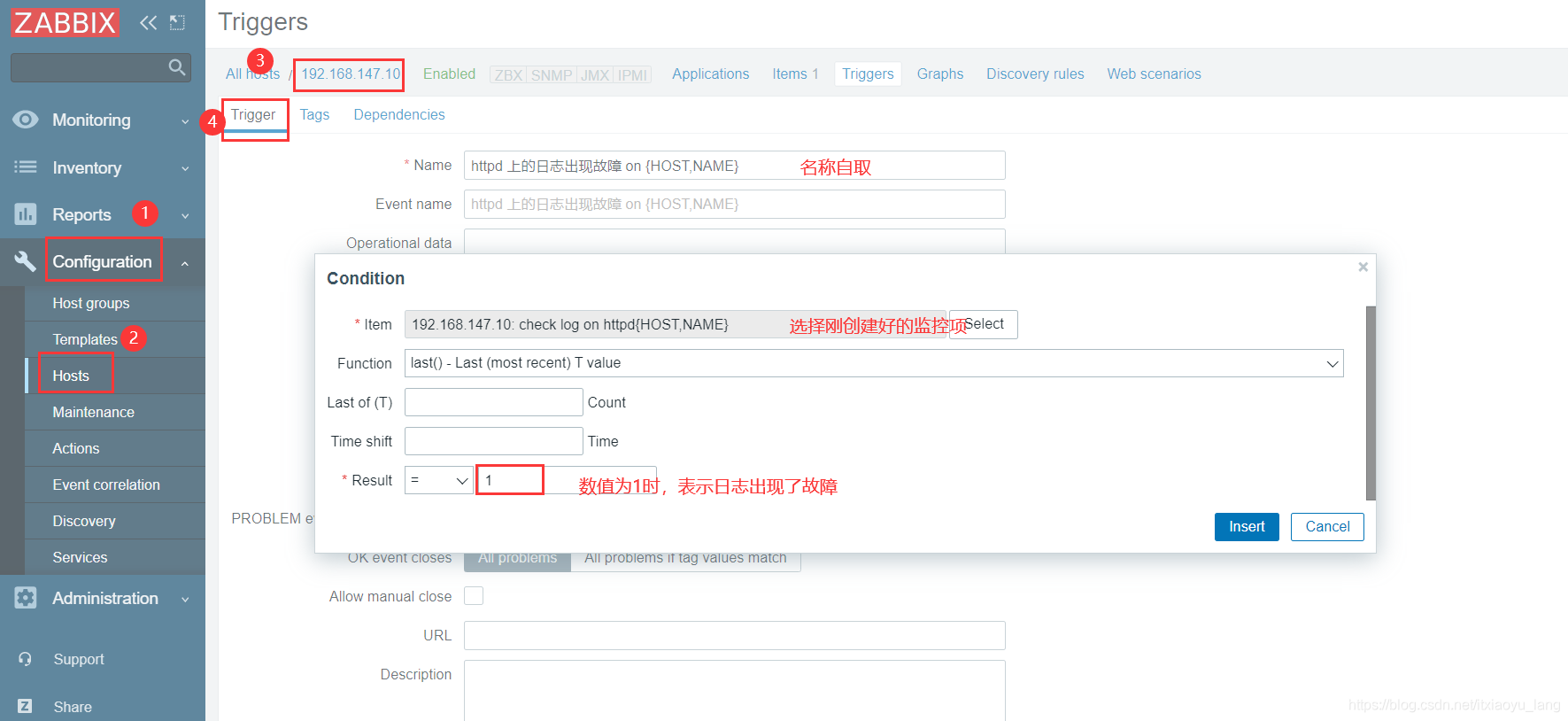Click the trigger Name field
The image size is (1568, 721).
735,166
